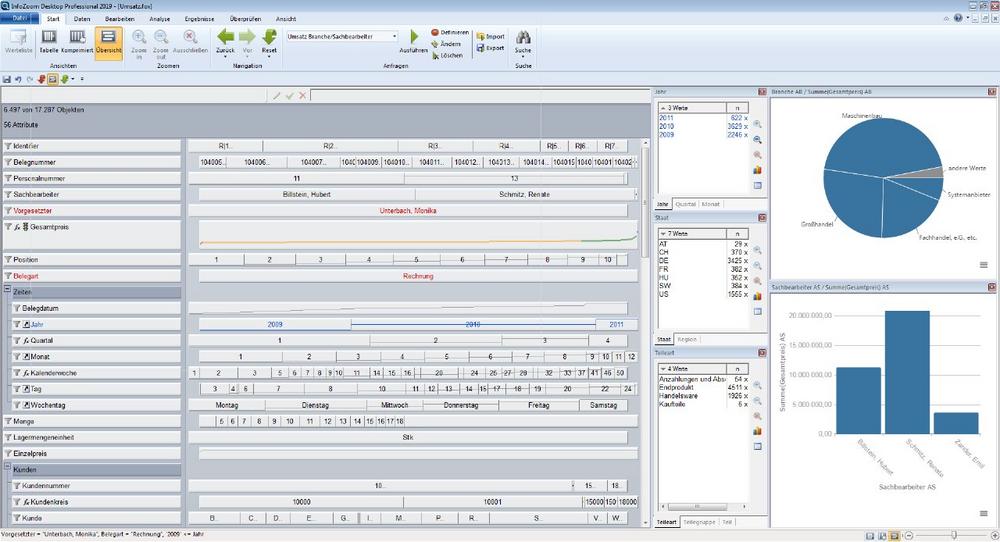This screenshot has width=1000, height=542.
Task: Close the Staat panel
Action: pos(761,218)
